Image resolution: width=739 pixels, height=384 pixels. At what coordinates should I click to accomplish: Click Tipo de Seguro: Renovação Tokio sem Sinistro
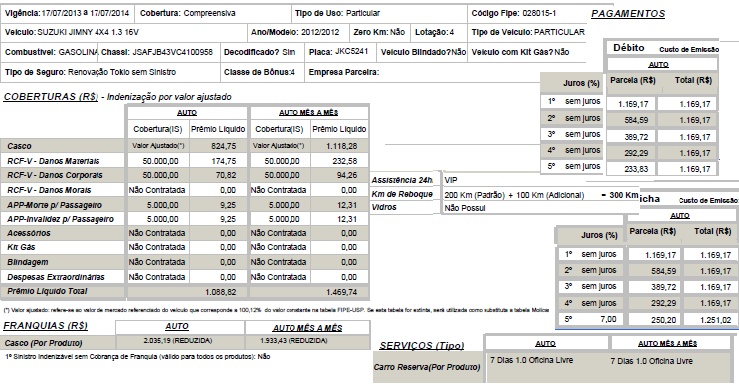point(90,72)
